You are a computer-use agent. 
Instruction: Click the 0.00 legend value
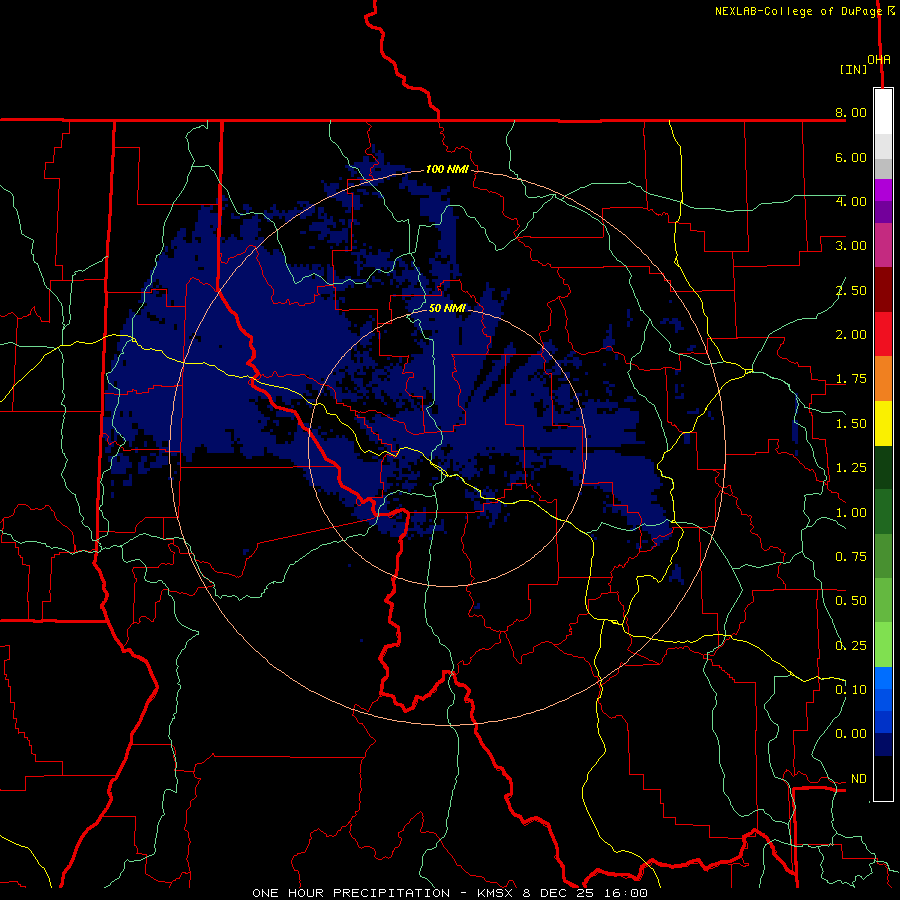[x=851, y=734]
